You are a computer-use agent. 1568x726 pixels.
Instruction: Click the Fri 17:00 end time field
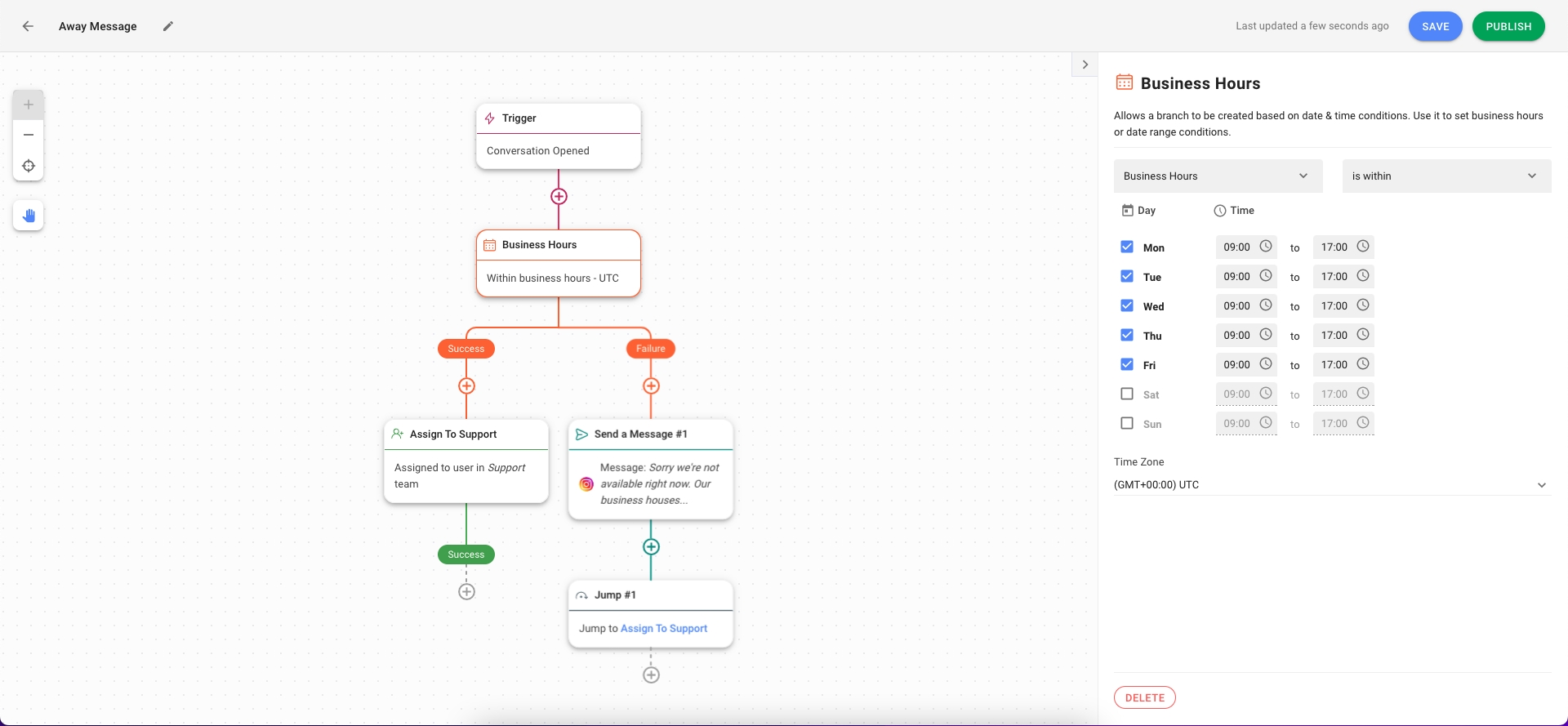[x=1343, y=364]
